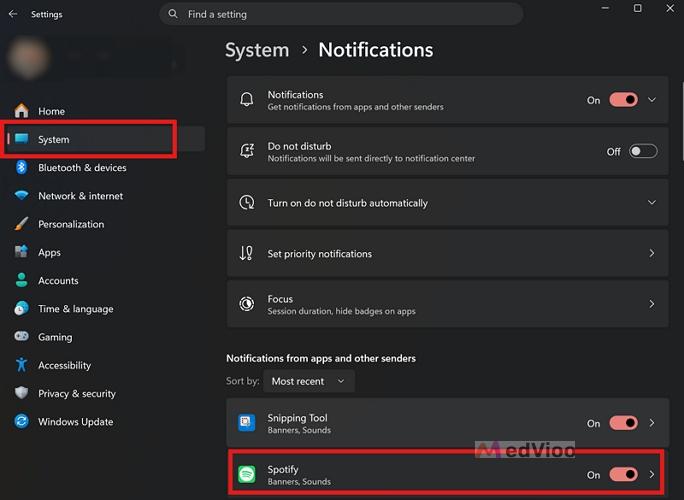The height and width of the screenshot is (500, 684).
Task: Click the Gaming sidebar label
Action: [55, 337]
